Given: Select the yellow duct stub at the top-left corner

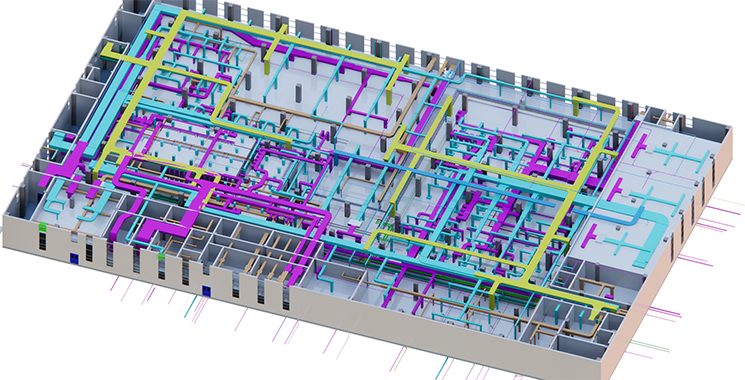Looking at the screenshot, I should [x=113, y=51].
